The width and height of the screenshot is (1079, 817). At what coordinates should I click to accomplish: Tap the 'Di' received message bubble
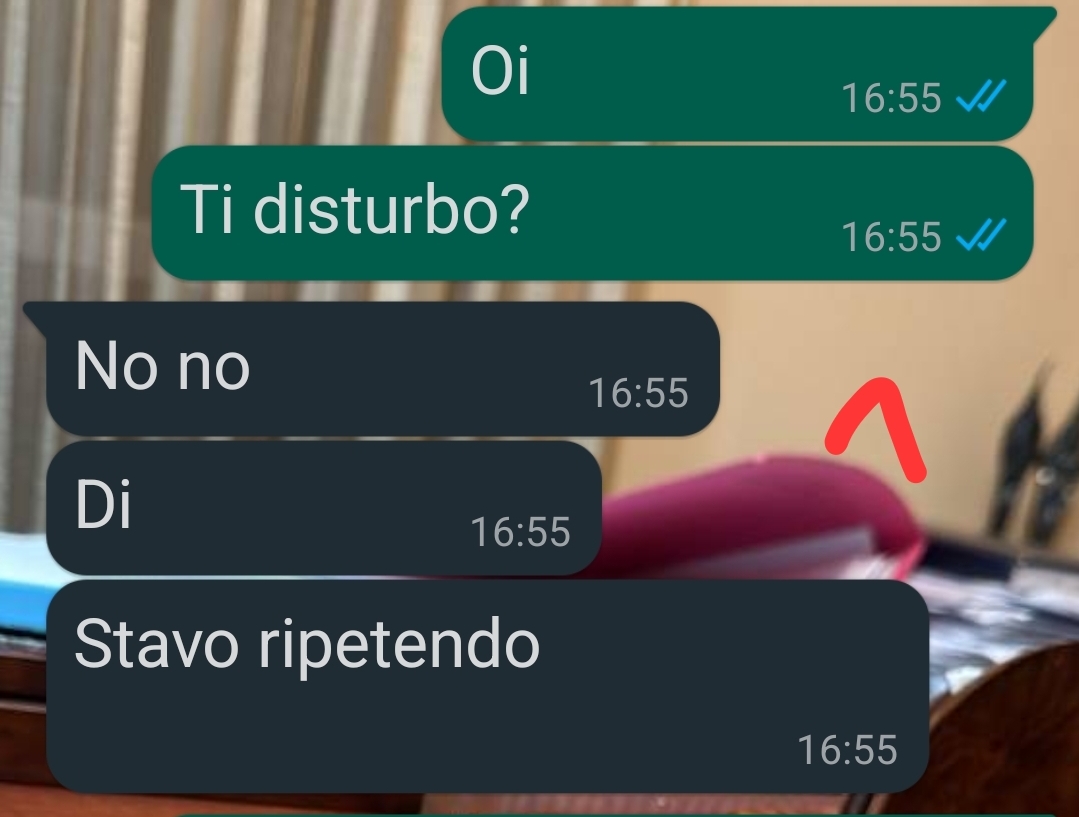click(x=324, y=508)
